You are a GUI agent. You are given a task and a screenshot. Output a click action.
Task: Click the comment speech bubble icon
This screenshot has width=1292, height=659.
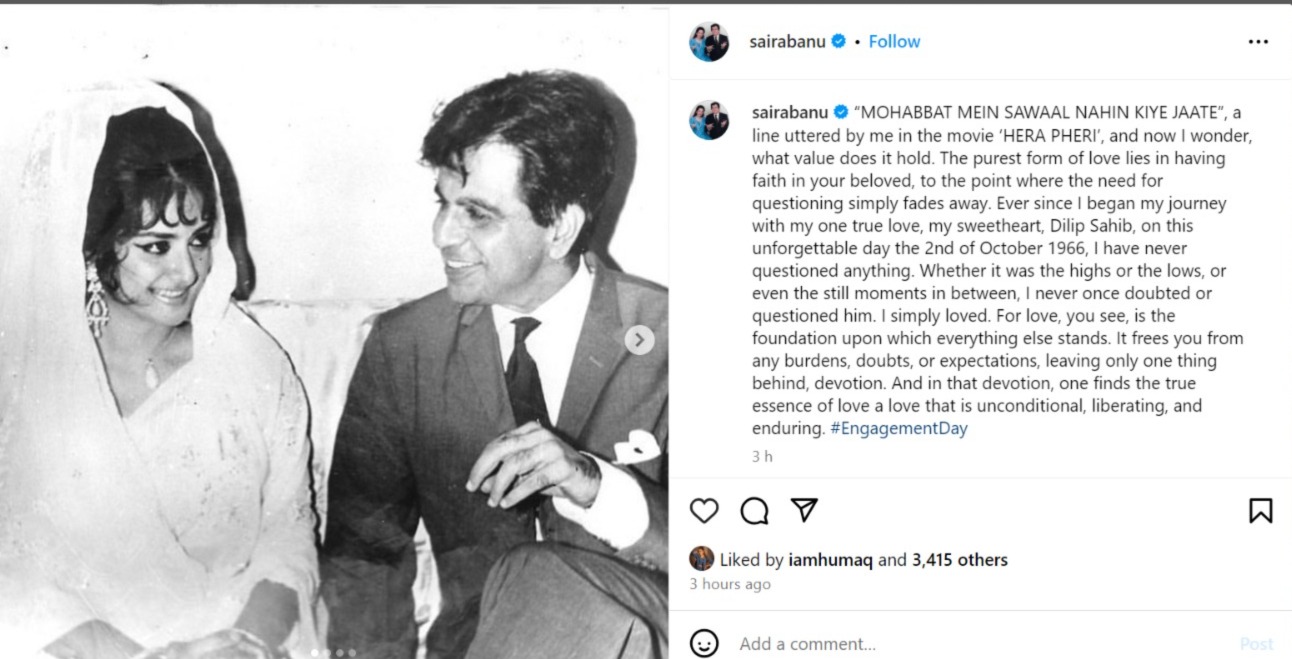coord(754,511)
